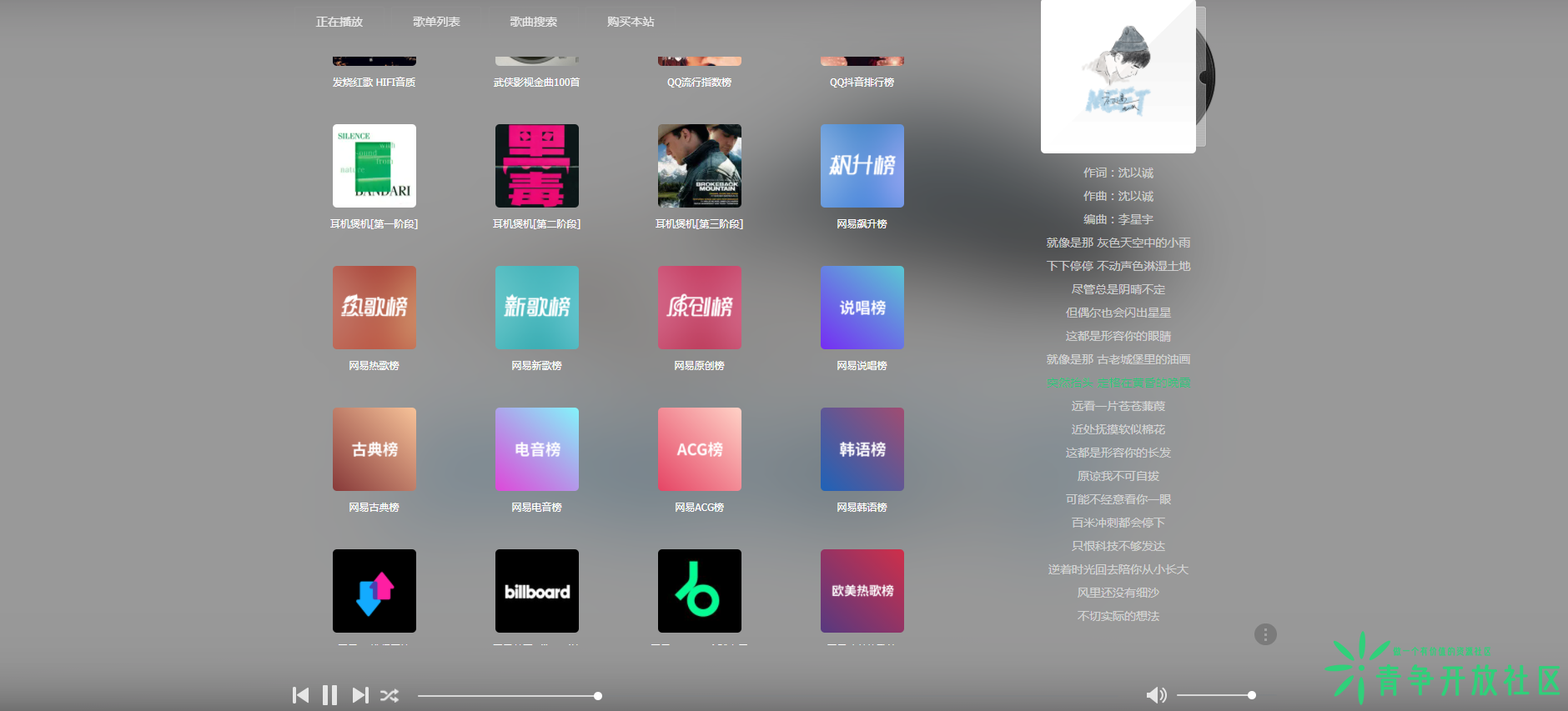Image resolution: width=1568 pixels, height=711 pixels.
Task: Skip to the next track
Action: tap(359, 695)
